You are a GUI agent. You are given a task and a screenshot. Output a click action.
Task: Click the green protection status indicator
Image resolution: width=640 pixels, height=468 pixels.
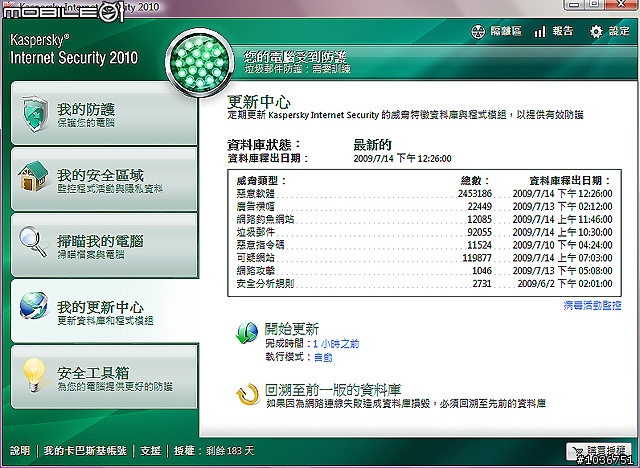pos(200,63)
